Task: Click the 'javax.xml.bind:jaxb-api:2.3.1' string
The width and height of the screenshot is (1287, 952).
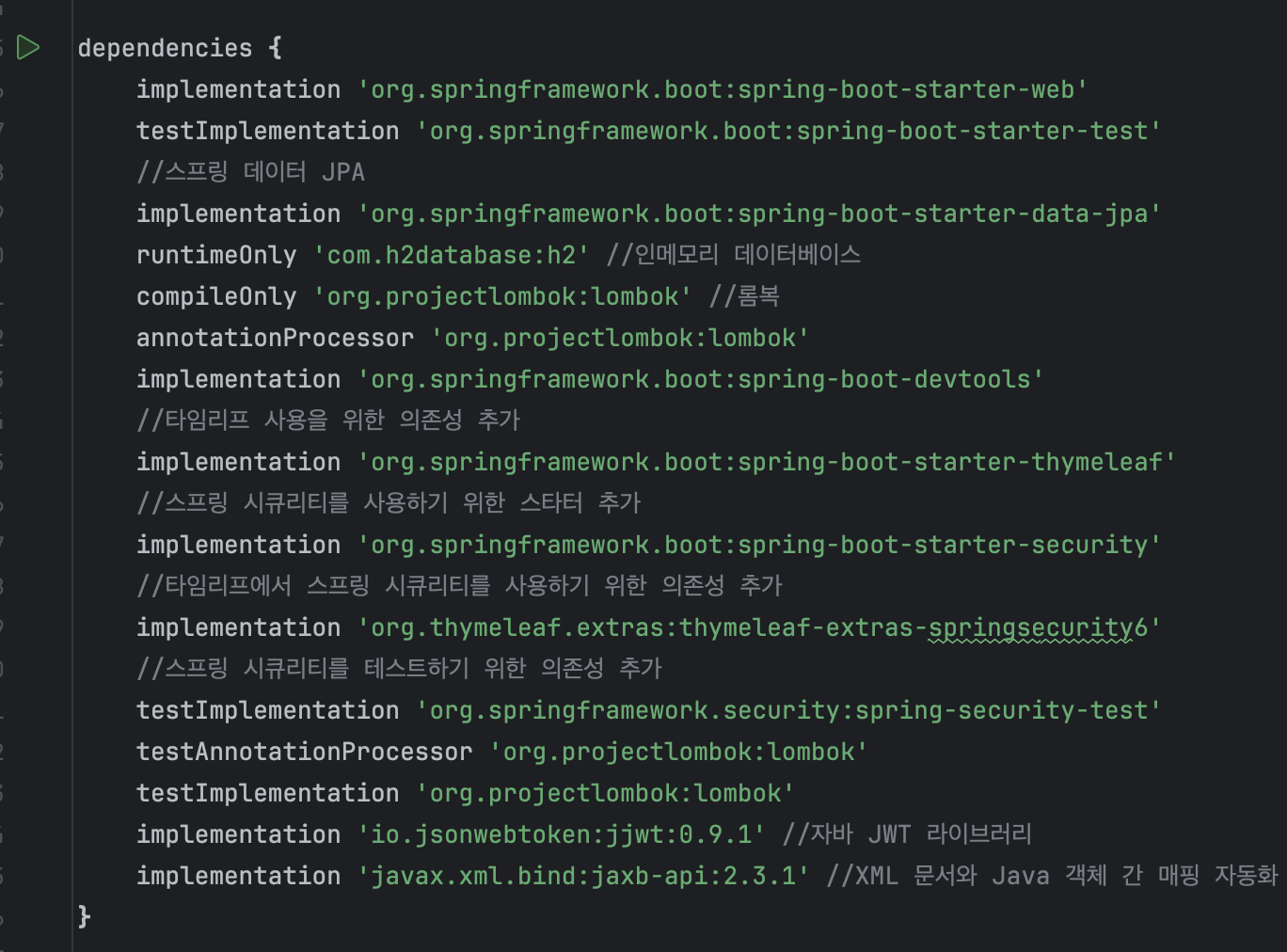Action: point(583,876)
